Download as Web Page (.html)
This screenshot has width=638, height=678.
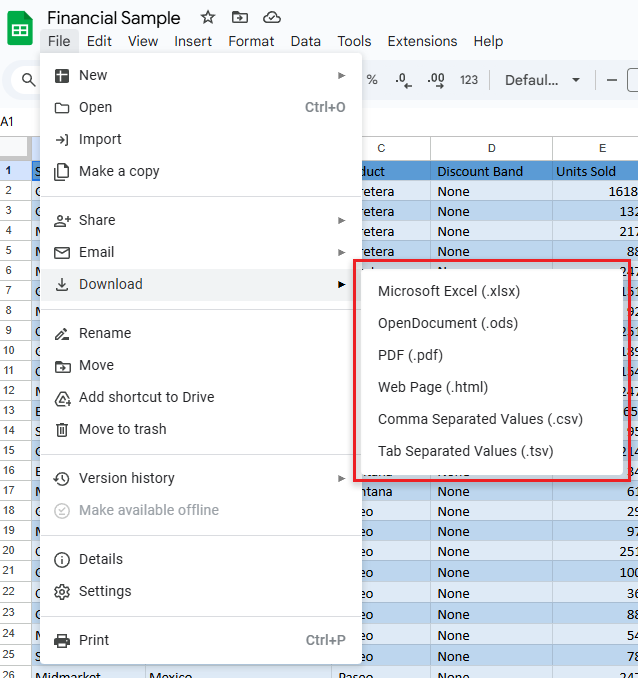click(x=492, y=387)
